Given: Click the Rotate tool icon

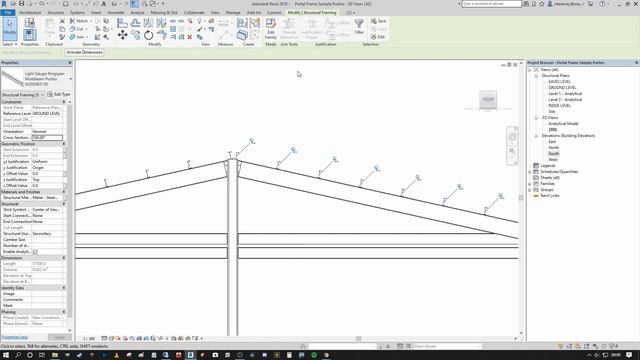Looking at the screenshot, I should [x=149, y=35].
